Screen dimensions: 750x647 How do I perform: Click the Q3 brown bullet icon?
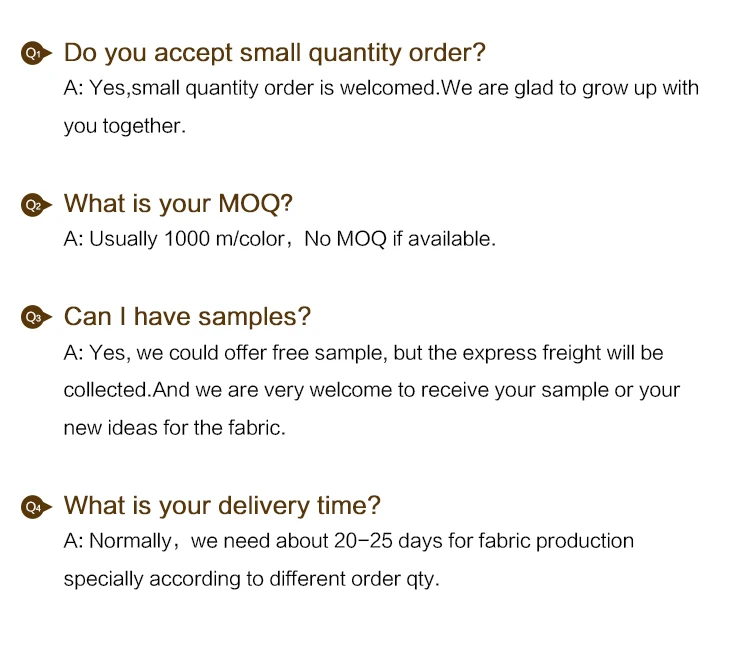36,317
